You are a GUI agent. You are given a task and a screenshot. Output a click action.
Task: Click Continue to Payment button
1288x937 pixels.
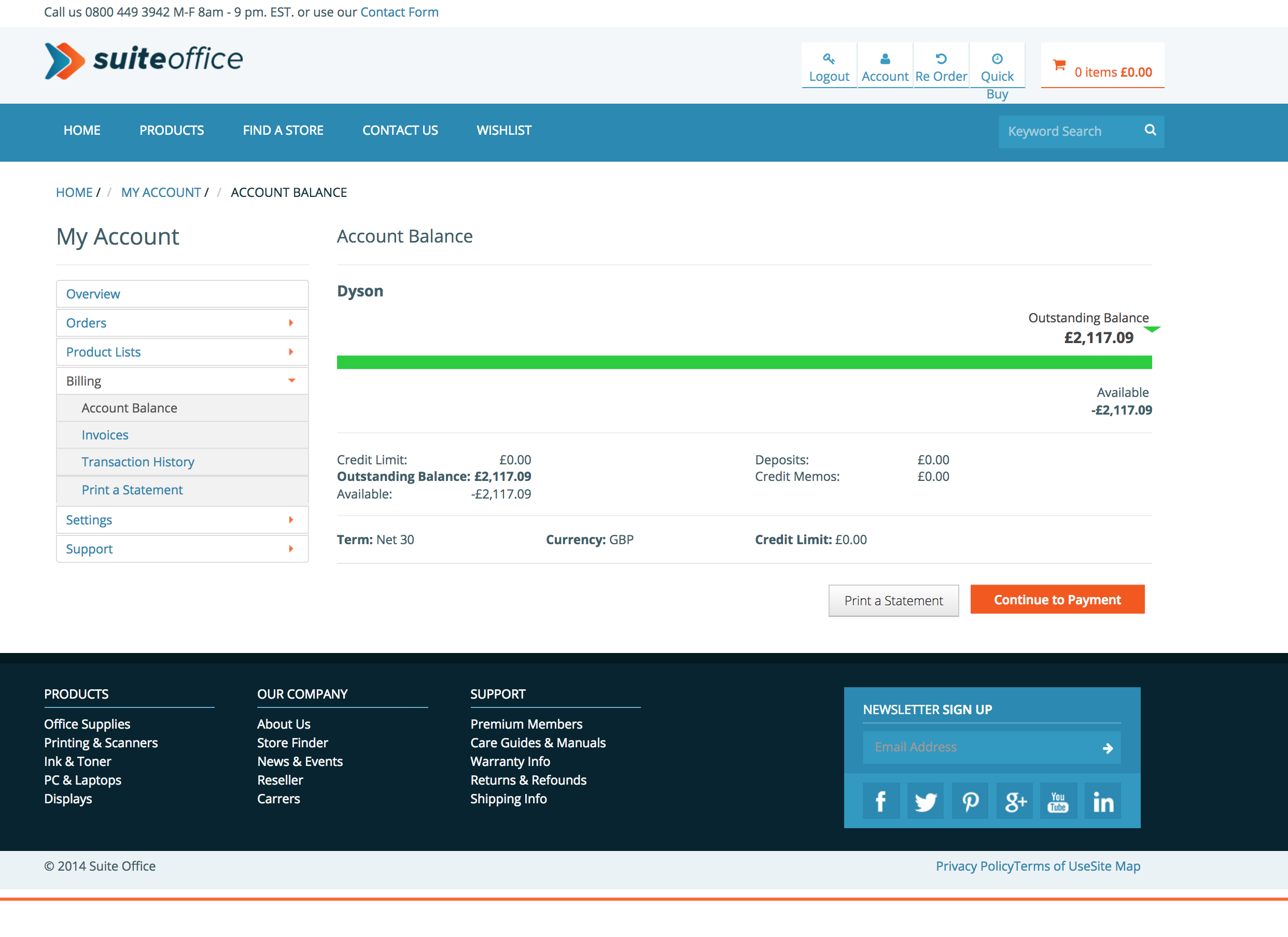[1057, 599]
